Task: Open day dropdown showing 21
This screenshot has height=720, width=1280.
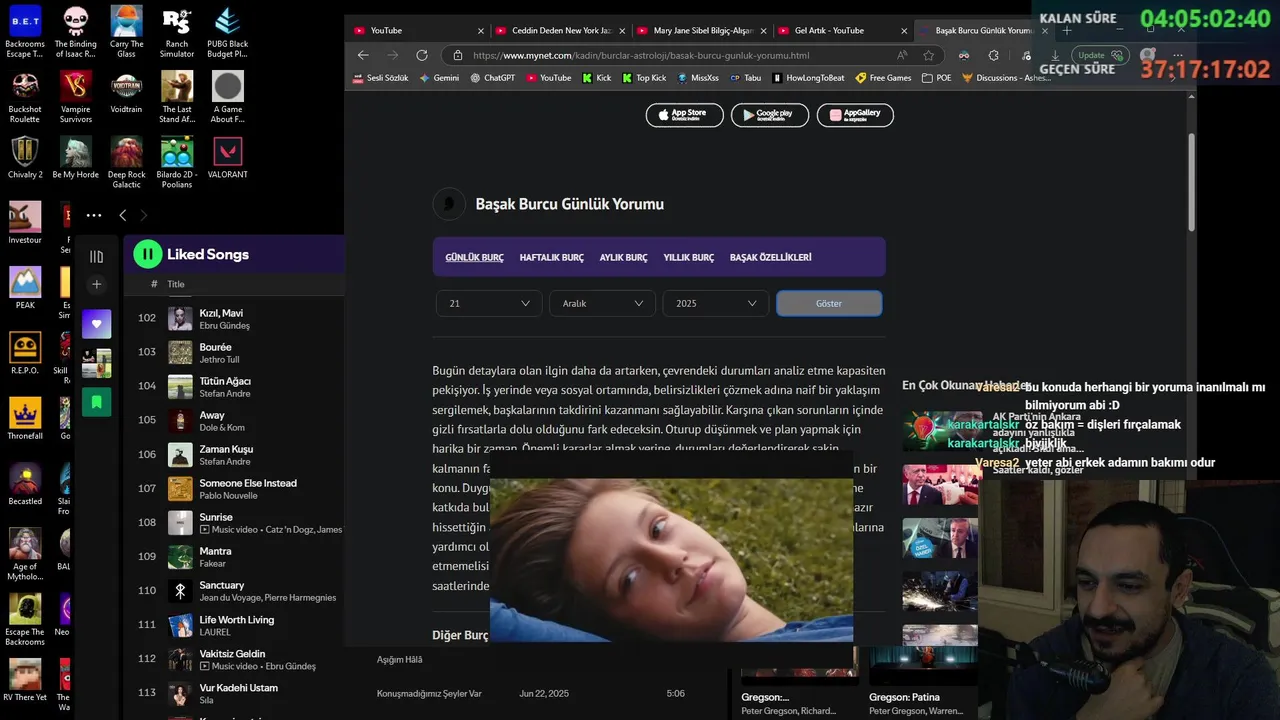Action: coord(489,303)
